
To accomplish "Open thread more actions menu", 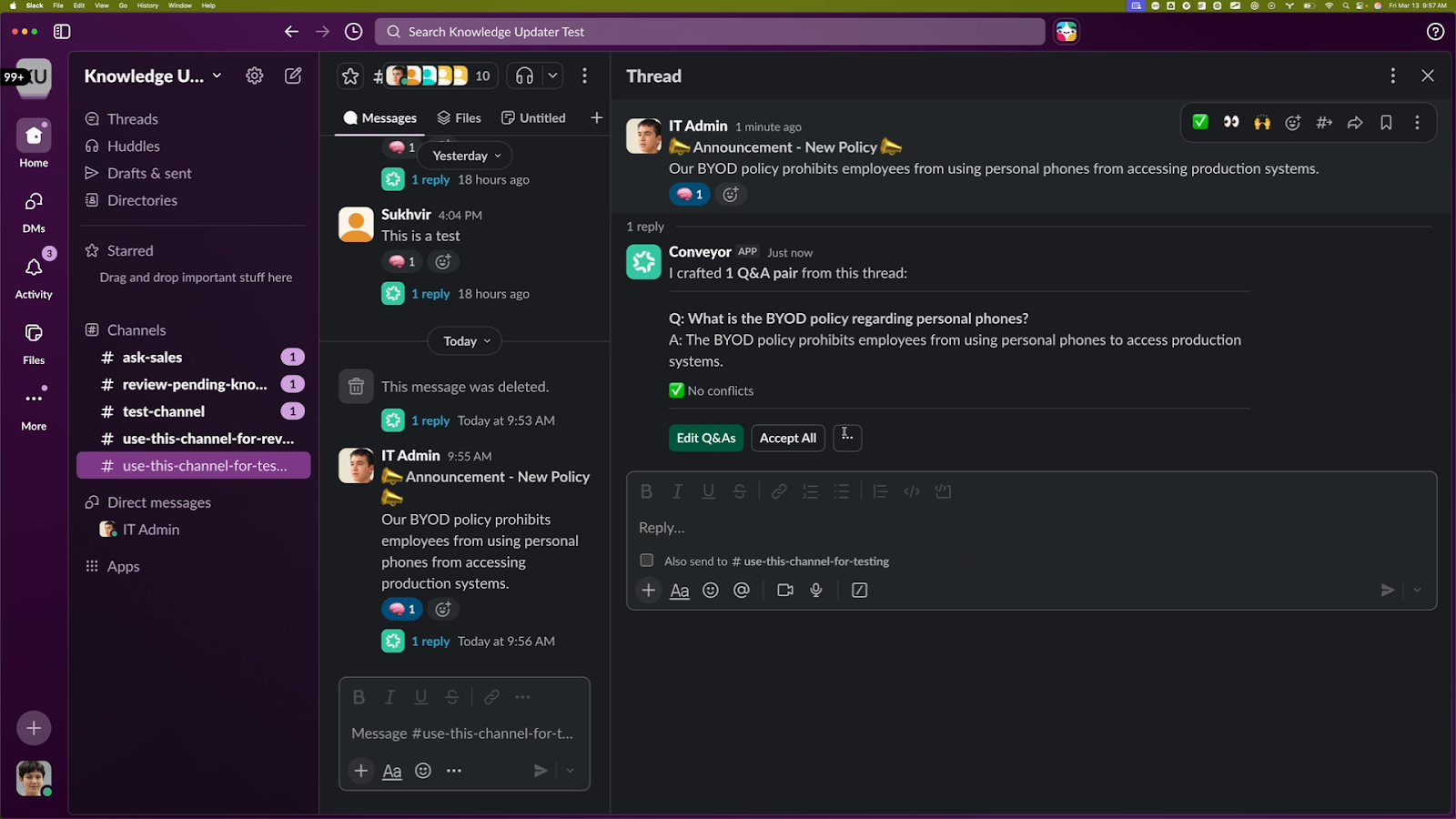I will tap(1392, 76).
